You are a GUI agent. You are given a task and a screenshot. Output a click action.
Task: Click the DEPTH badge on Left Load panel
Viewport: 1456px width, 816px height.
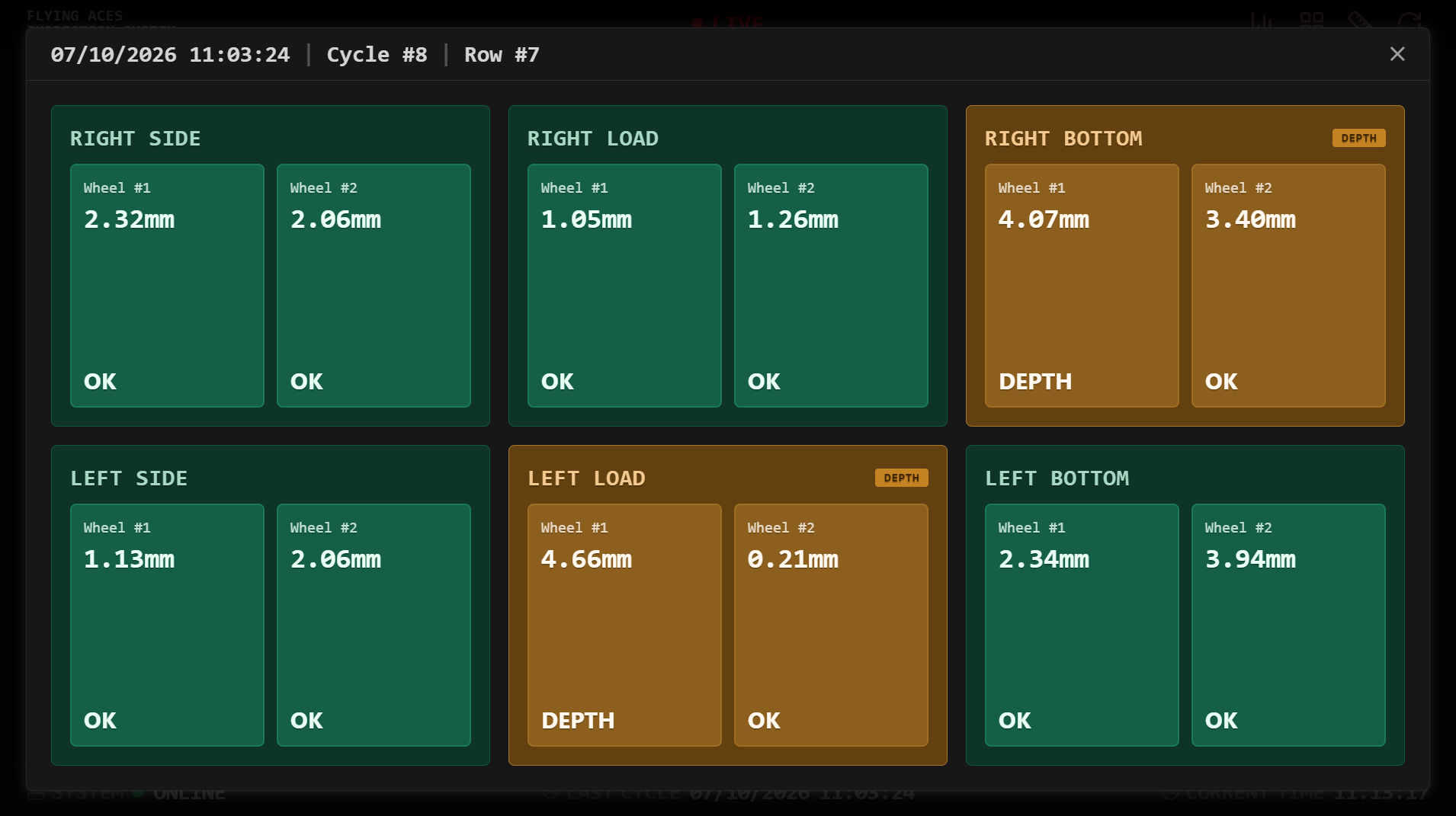(901, 478)
